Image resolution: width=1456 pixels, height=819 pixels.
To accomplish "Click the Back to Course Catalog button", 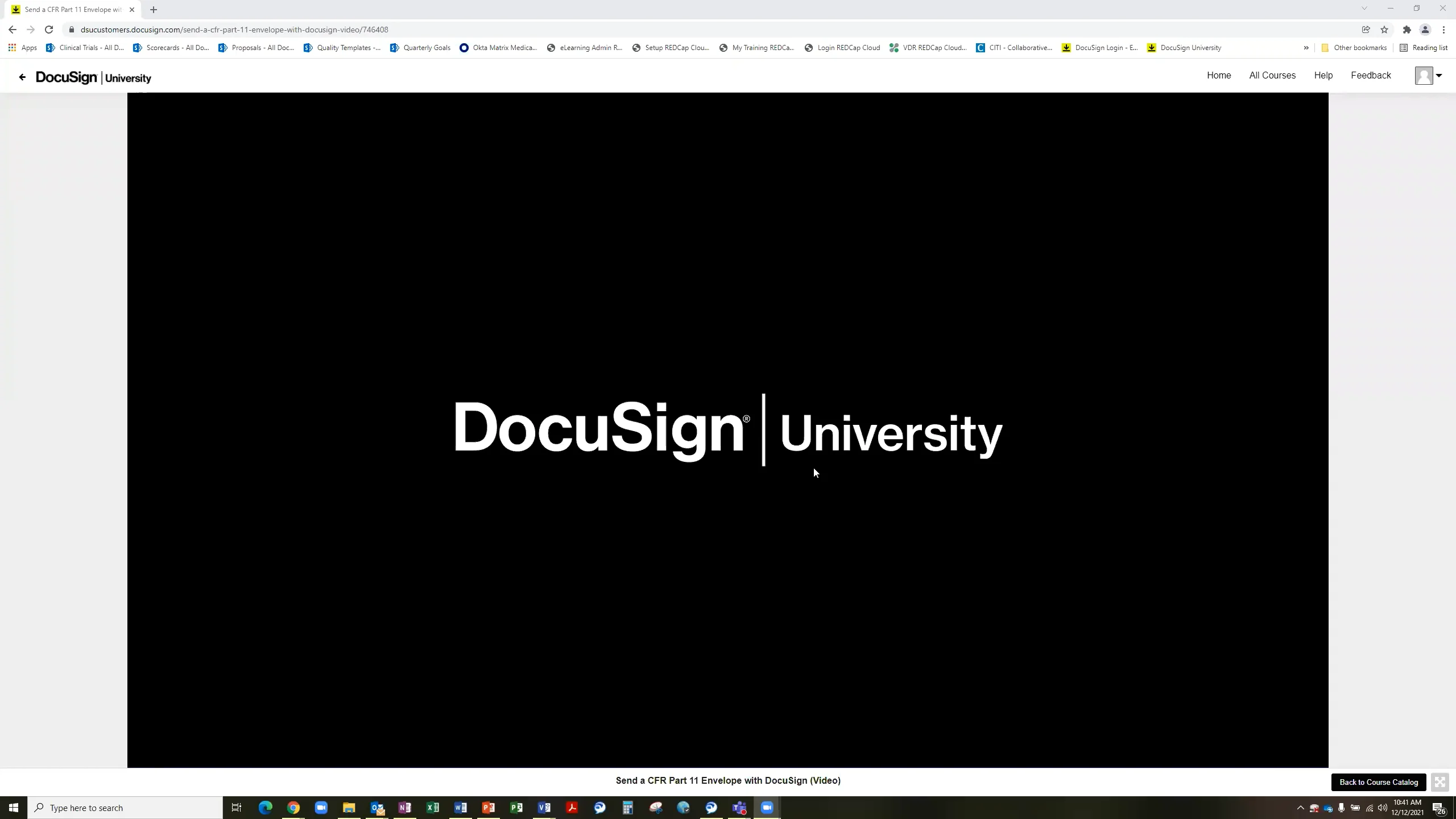I will 1378,782.
